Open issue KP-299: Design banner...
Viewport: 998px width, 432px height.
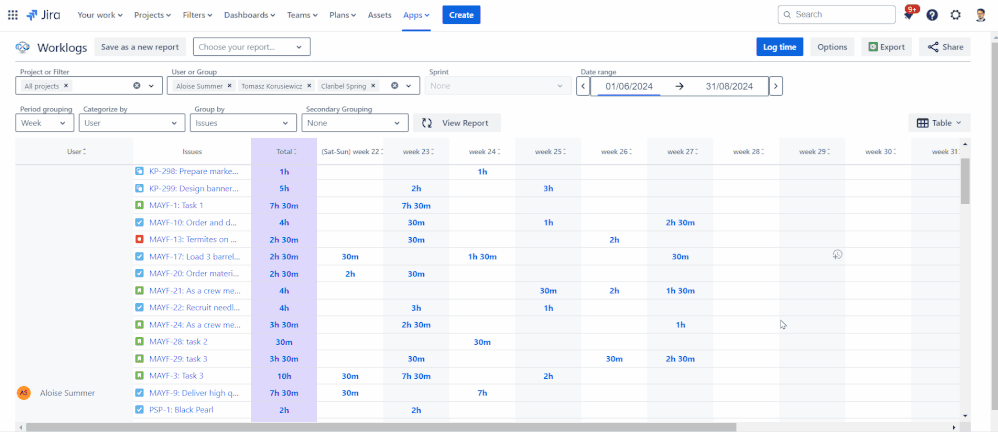click(194, 188)
